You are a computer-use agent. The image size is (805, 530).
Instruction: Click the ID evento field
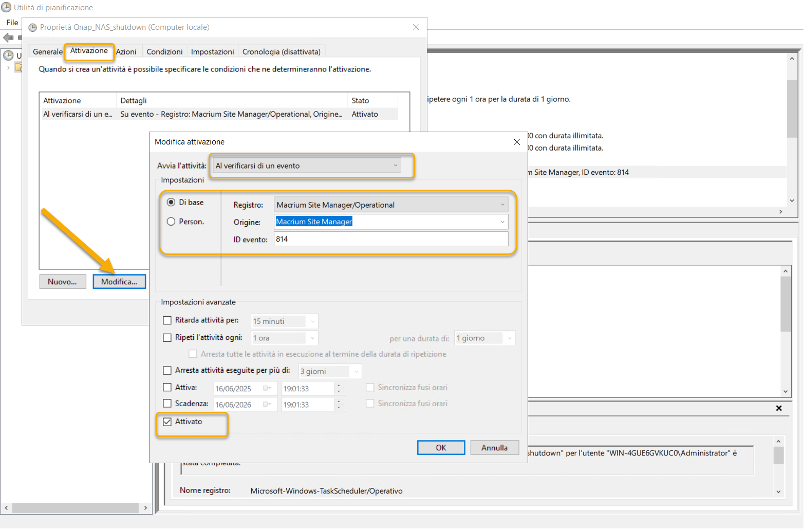(x=391, y=239)
